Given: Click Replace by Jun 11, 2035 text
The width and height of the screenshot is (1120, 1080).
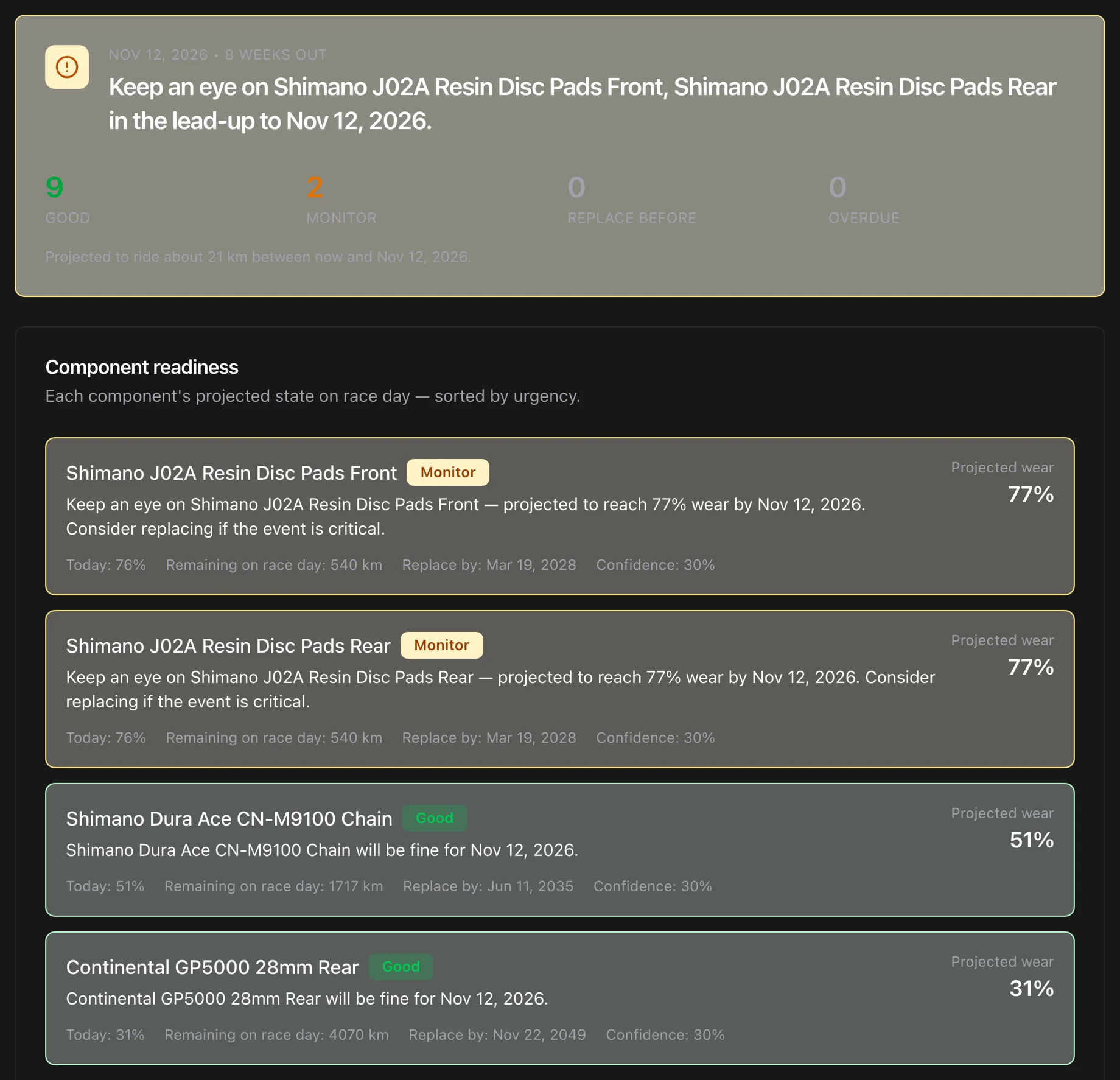Looking at the screenshot, I should click(488, 886).
